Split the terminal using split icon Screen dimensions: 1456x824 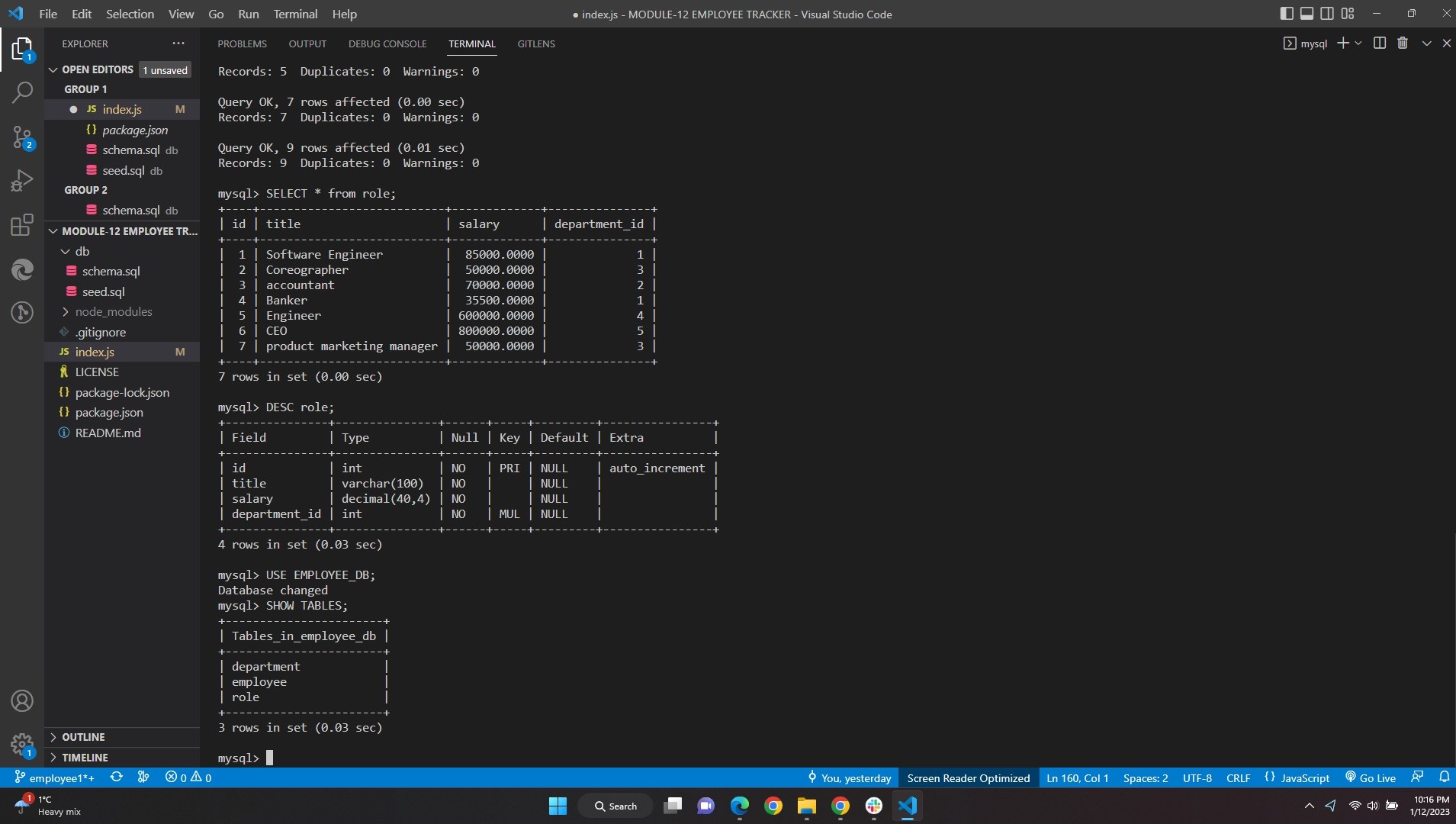1379,43
